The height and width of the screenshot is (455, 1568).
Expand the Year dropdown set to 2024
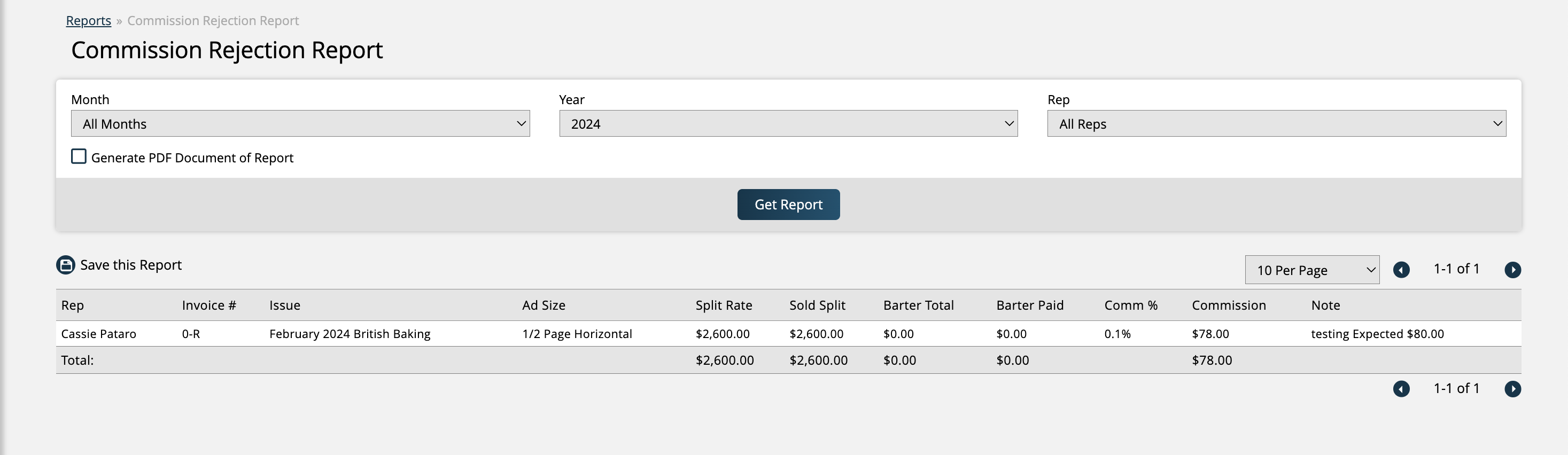point(788,123)
